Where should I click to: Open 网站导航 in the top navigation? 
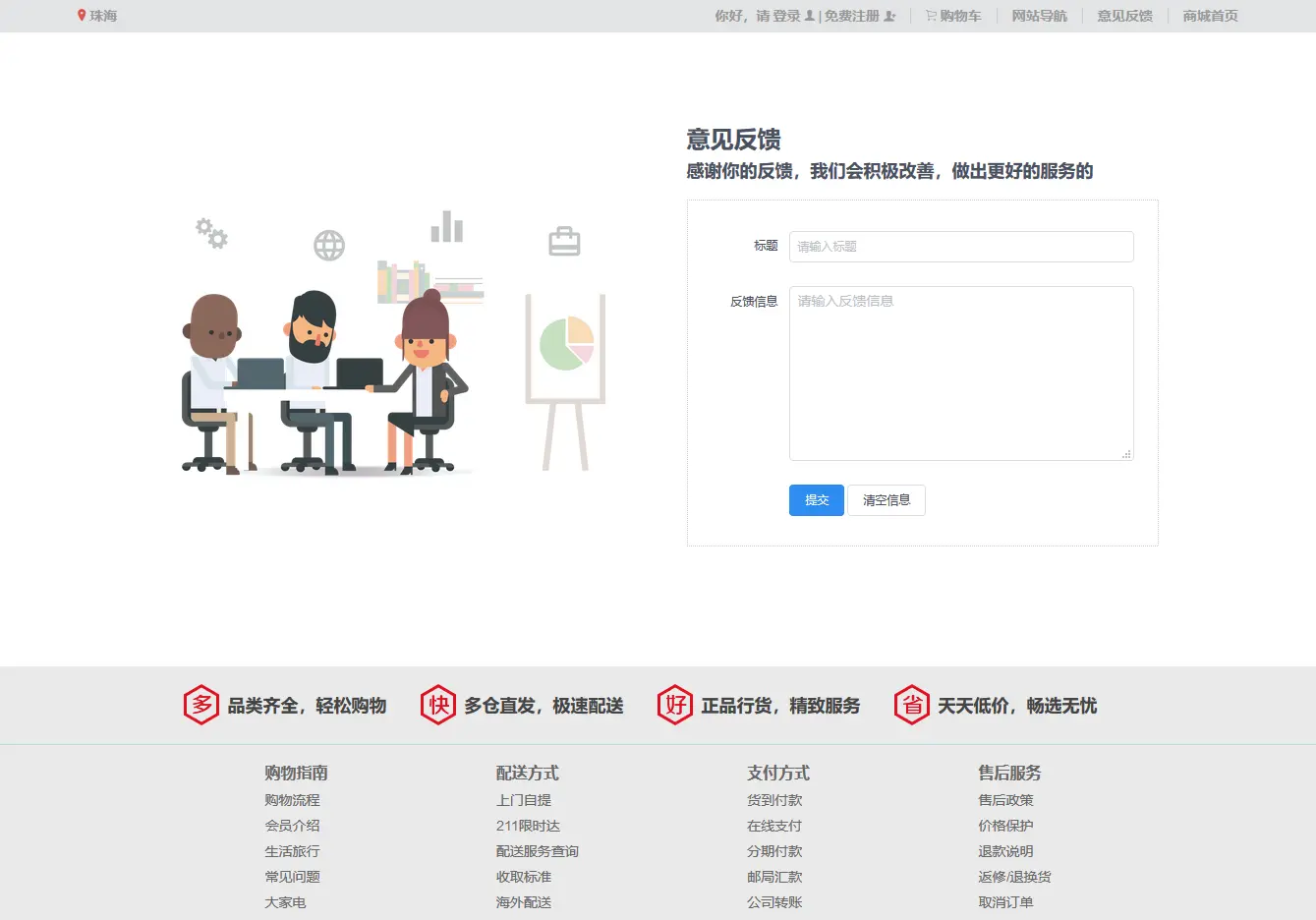1039,16
